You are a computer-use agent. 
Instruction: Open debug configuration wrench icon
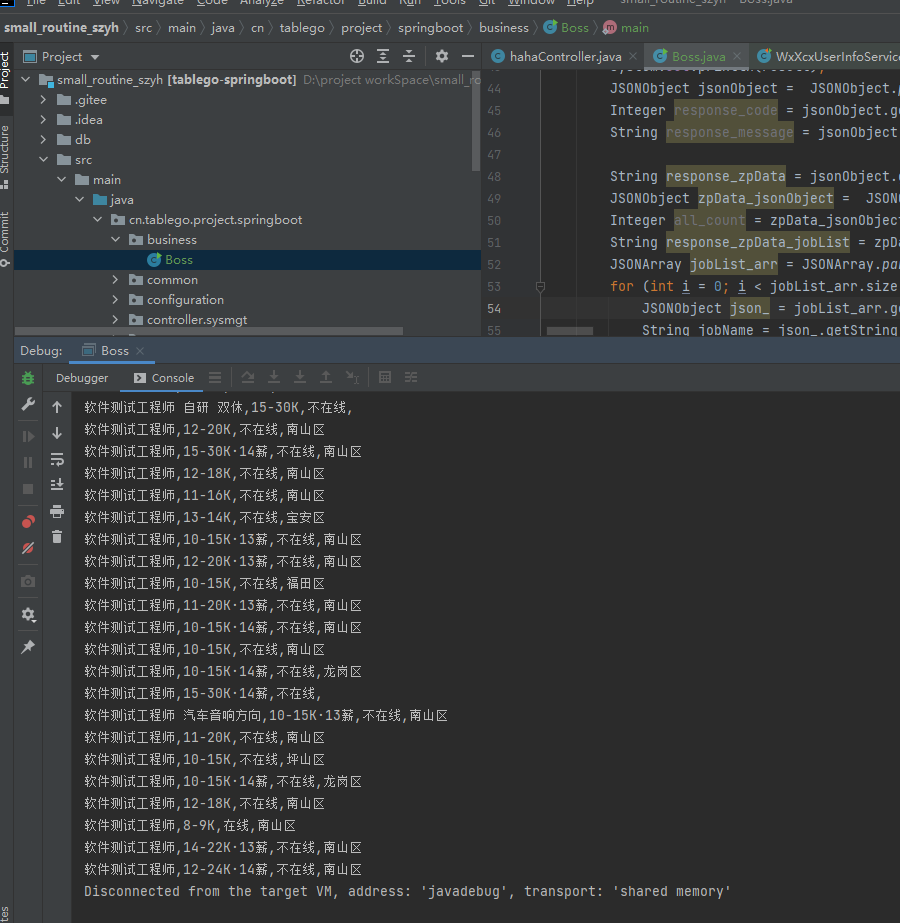coord(28,404)
